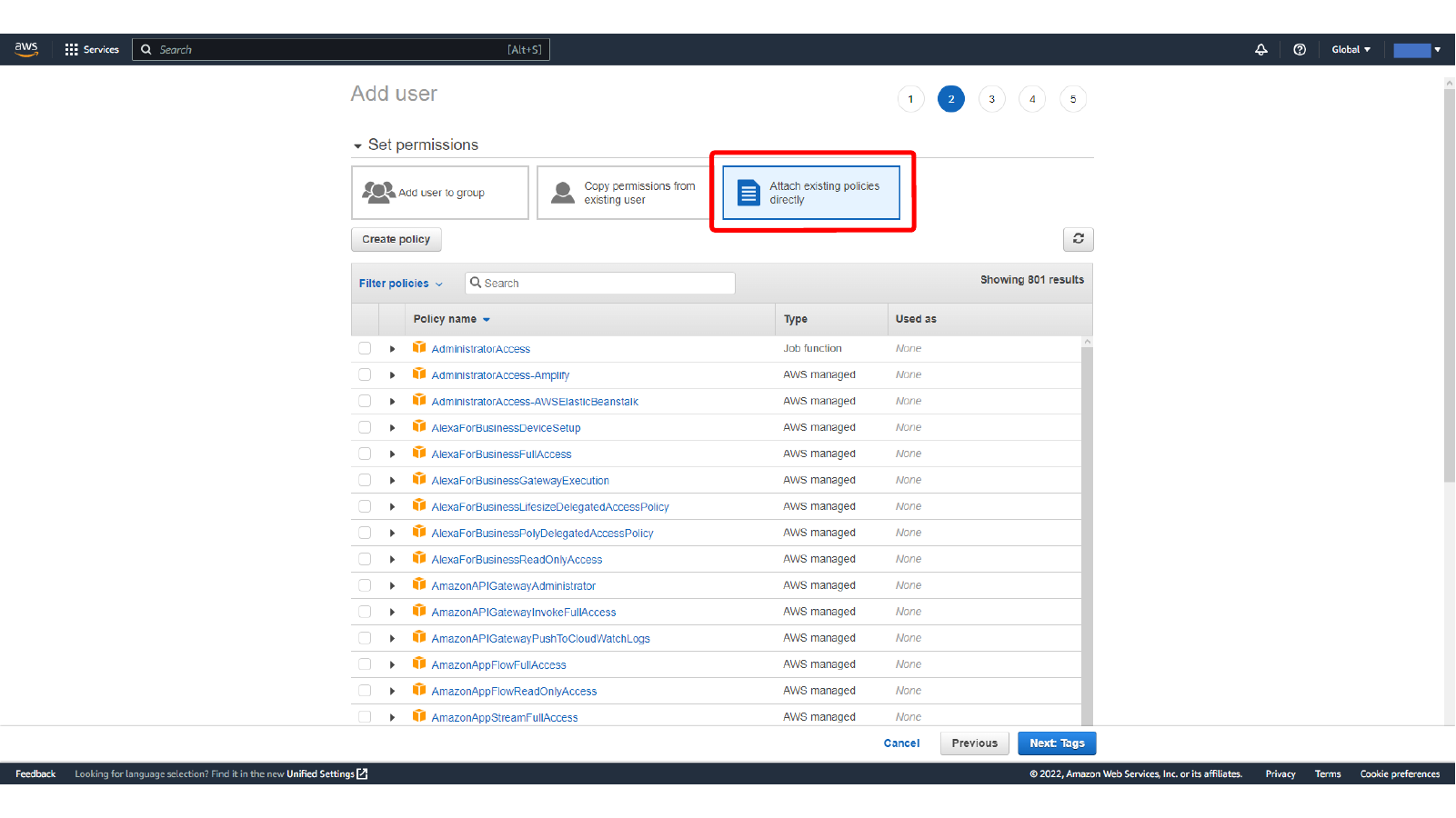Viewport: 1456px width, 818px height.
Task: Click the Create policy button
Action: 397,239
